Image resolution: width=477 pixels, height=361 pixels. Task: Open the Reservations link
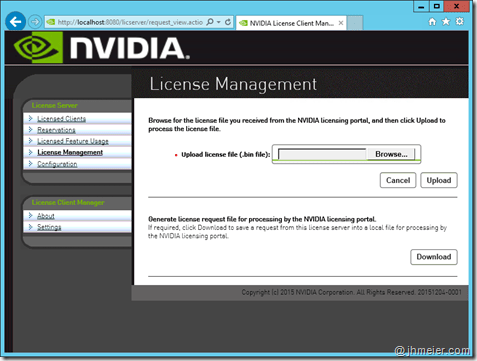coord(56,130)
